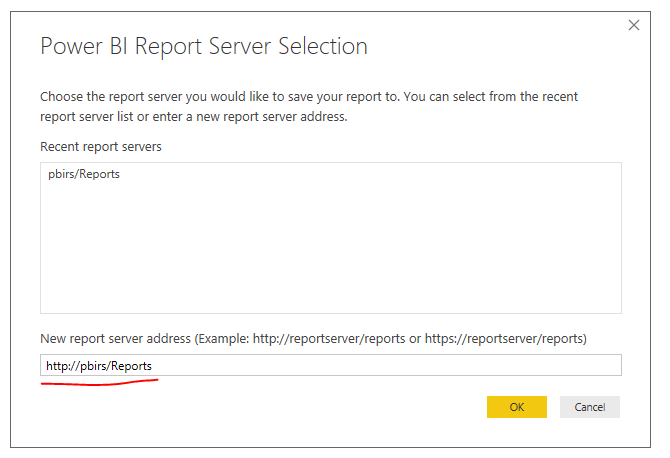Select pbirs/Reports from recent report servers
Screen dimensions: 670x458
[84, 174]
